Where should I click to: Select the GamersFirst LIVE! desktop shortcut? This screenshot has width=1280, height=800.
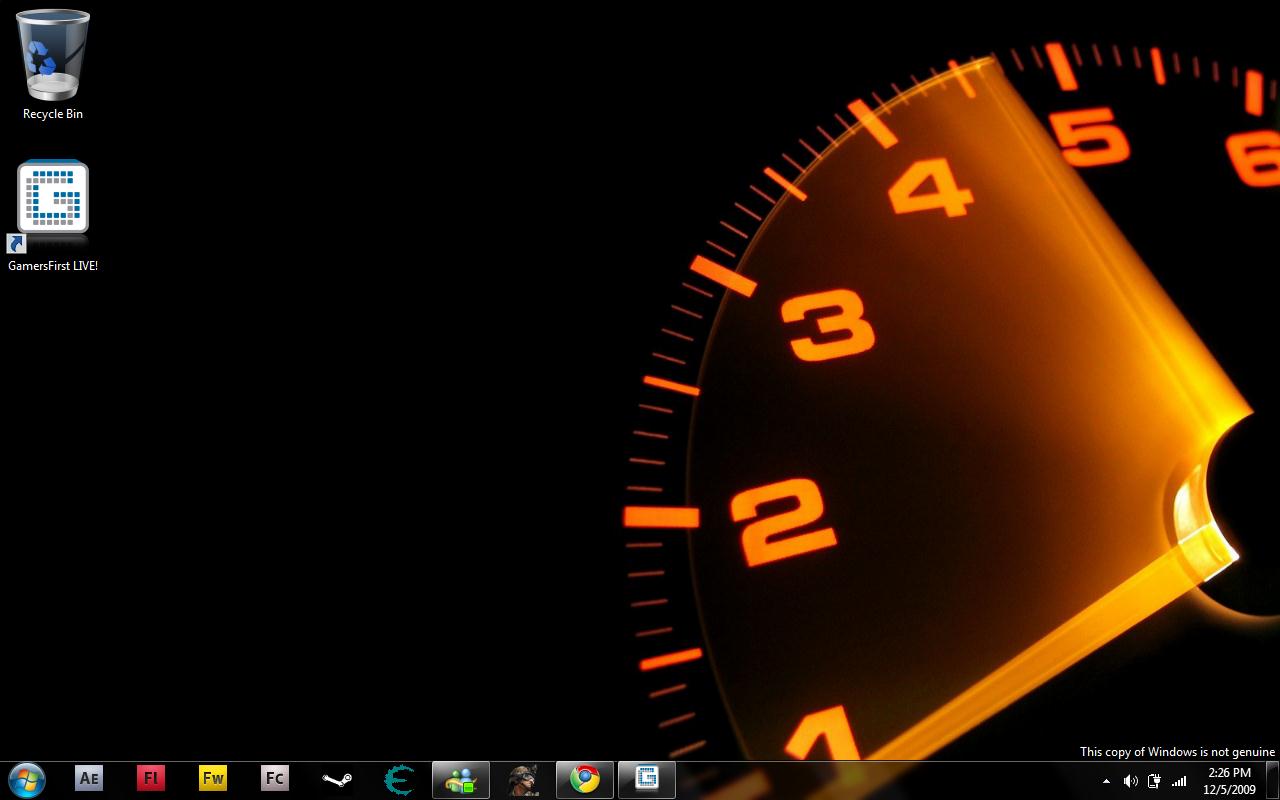(53, 216)
